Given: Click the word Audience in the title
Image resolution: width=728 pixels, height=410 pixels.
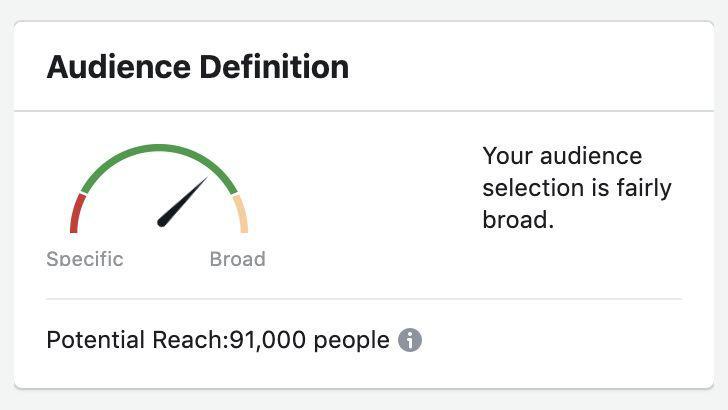Looking at the screenshot, I should click(x=119, y=67).
